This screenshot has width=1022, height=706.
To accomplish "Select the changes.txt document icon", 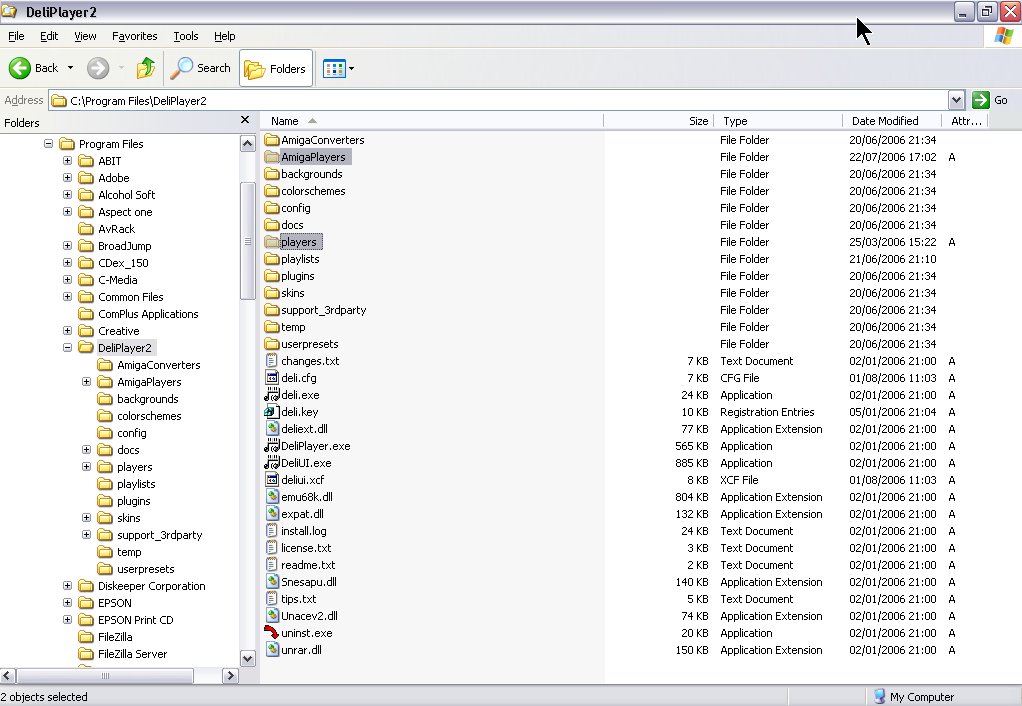I will tap(272, 361).
